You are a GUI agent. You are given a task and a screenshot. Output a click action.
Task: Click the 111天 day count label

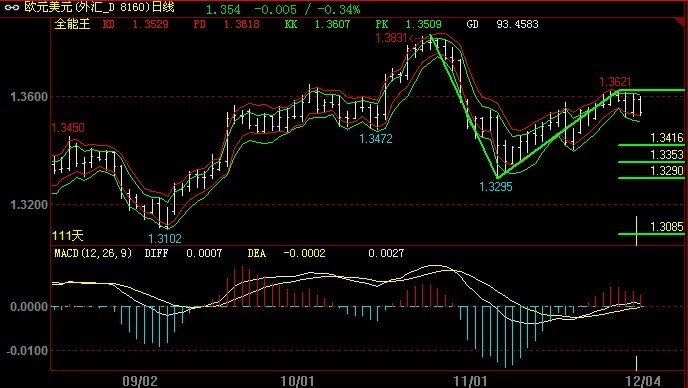click(68, 236)
